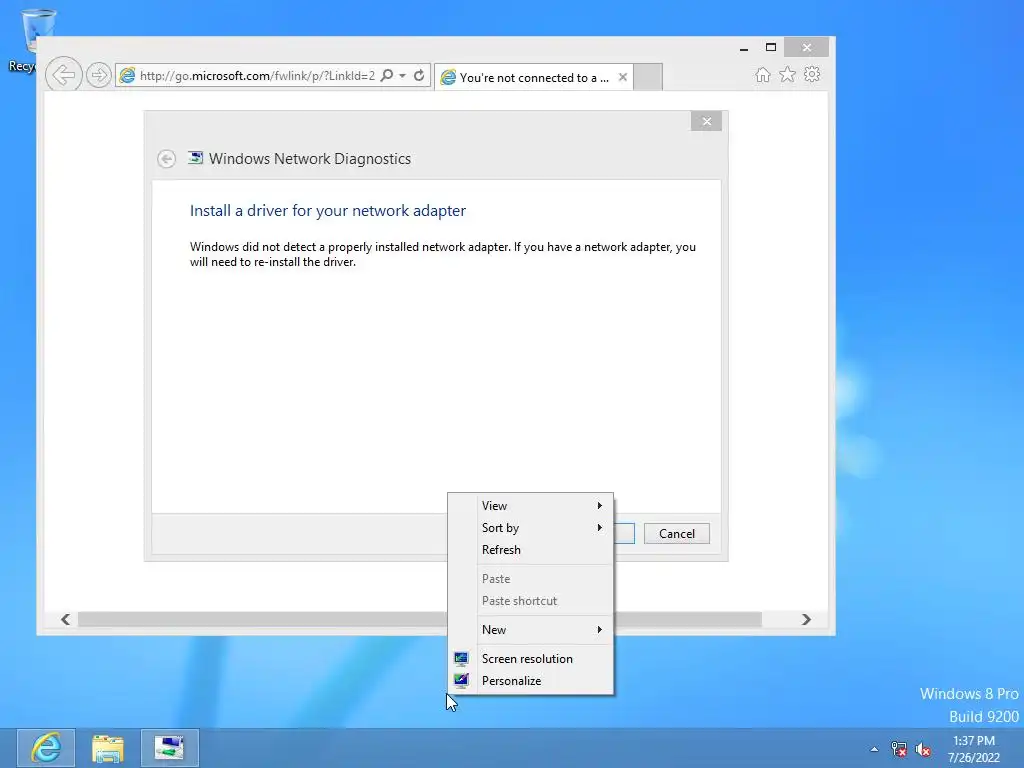
Task: Open the address bar autocomplete dropdown arrow
Action: click(x=402, y=76)
